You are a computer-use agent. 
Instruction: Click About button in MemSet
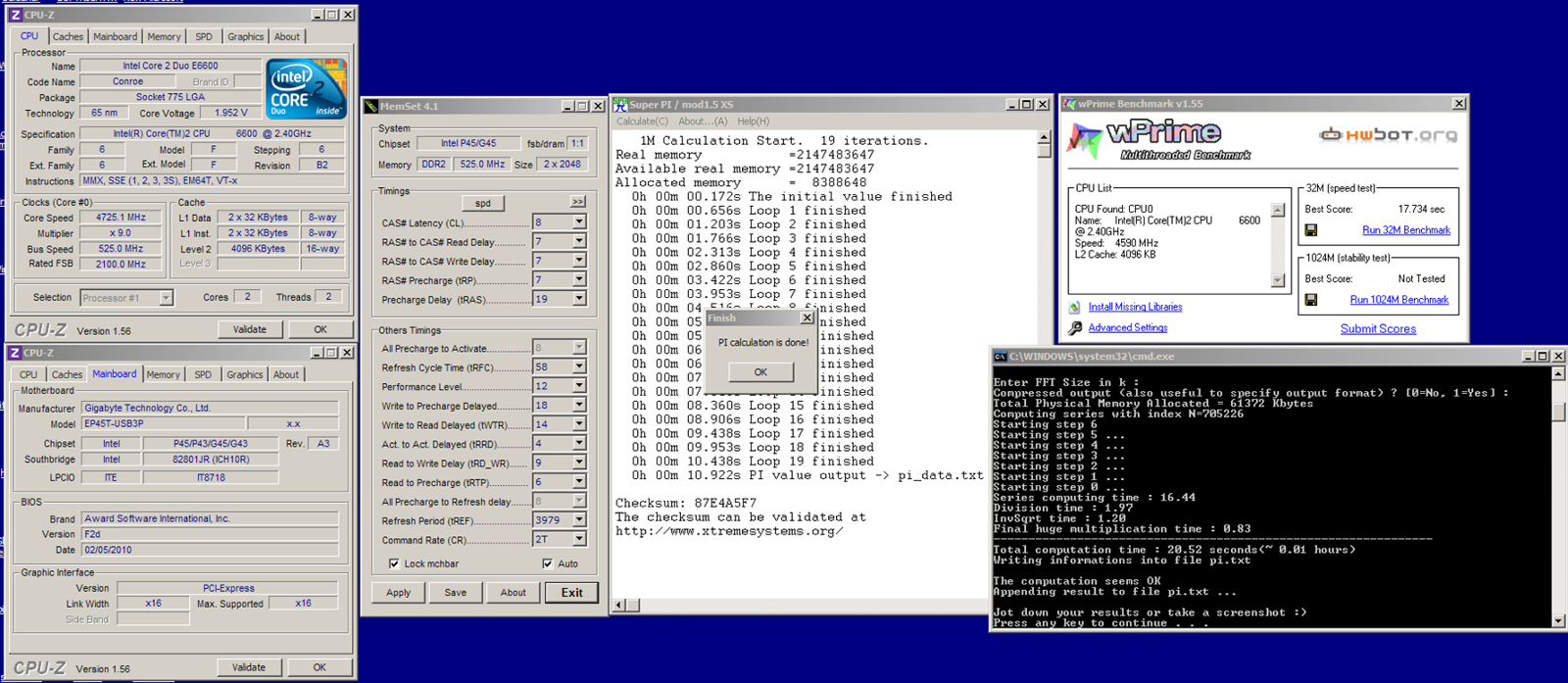(x=514, y=593)
